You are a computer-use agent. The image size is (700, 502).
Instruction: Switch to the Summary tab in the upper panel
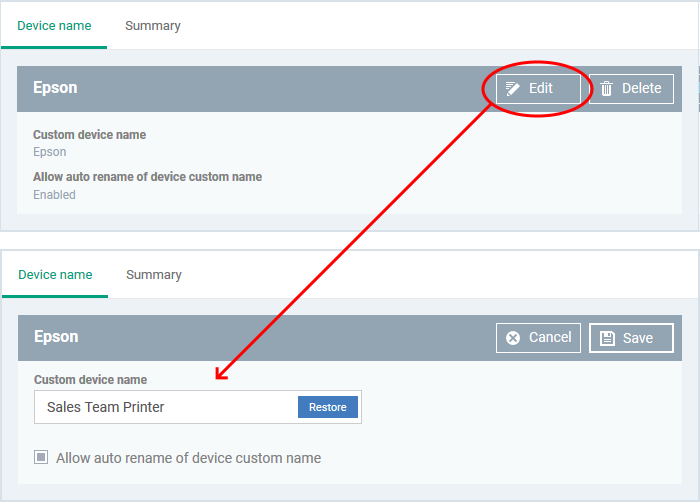point(153,26)
